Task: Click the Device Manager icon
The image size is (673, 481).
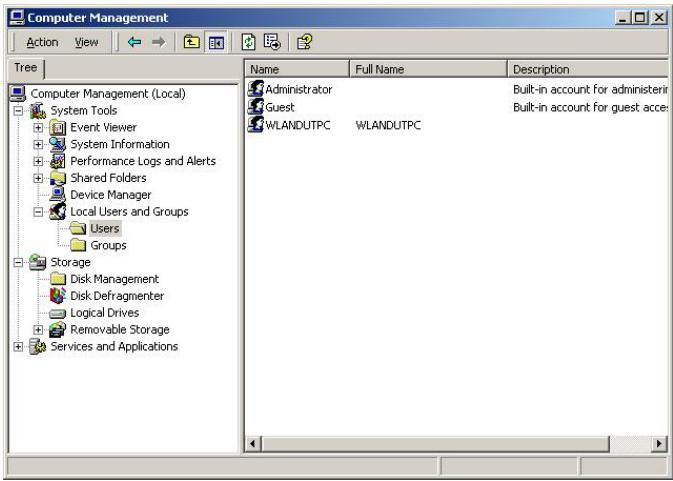Action: click(x=58, y=194)
